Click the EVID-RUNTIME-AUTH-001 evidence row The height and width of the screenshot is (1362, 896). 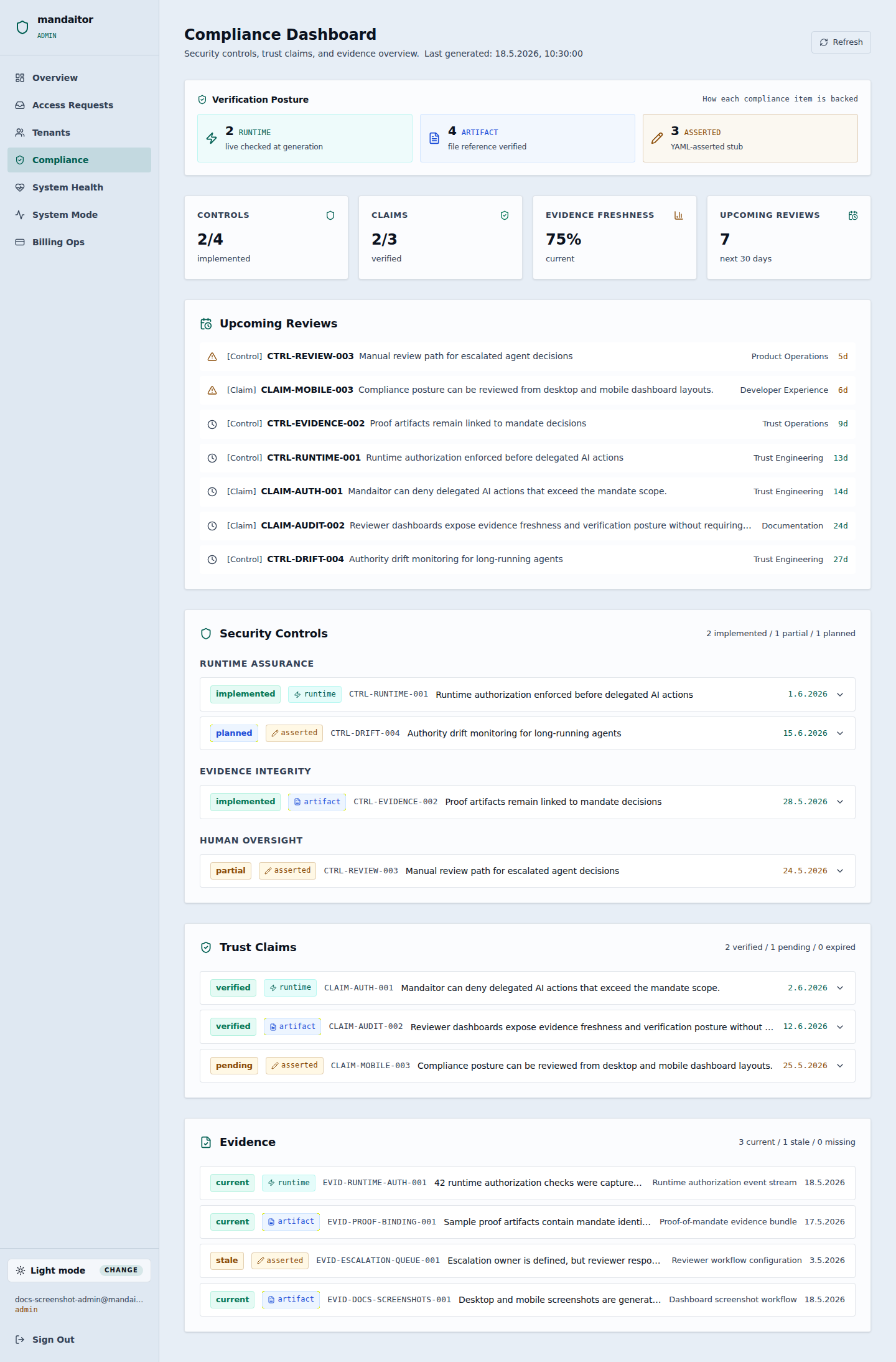tap(528, 1183)
